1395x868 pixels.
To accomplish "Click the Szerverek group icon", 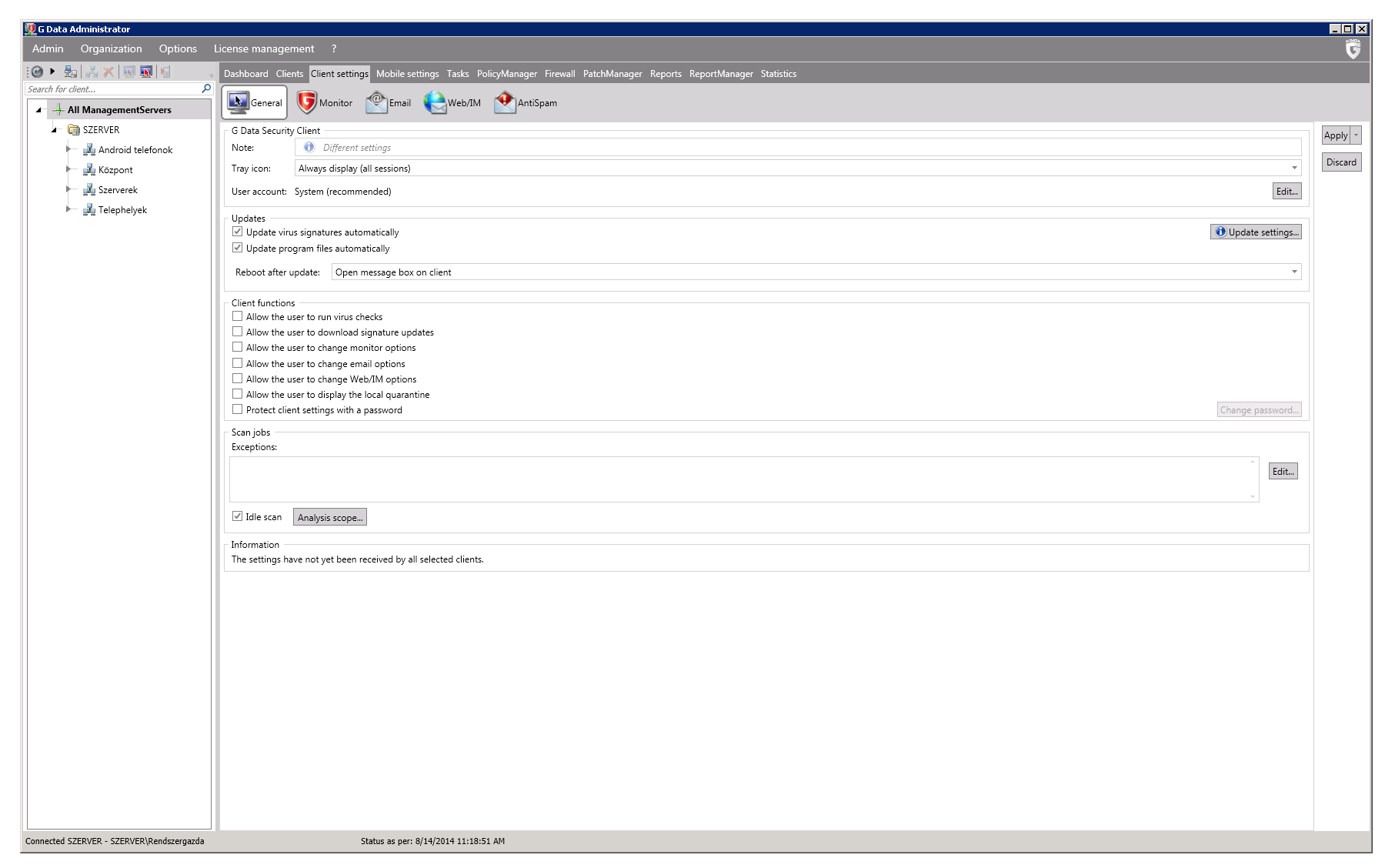I will [x=89, y=190].
